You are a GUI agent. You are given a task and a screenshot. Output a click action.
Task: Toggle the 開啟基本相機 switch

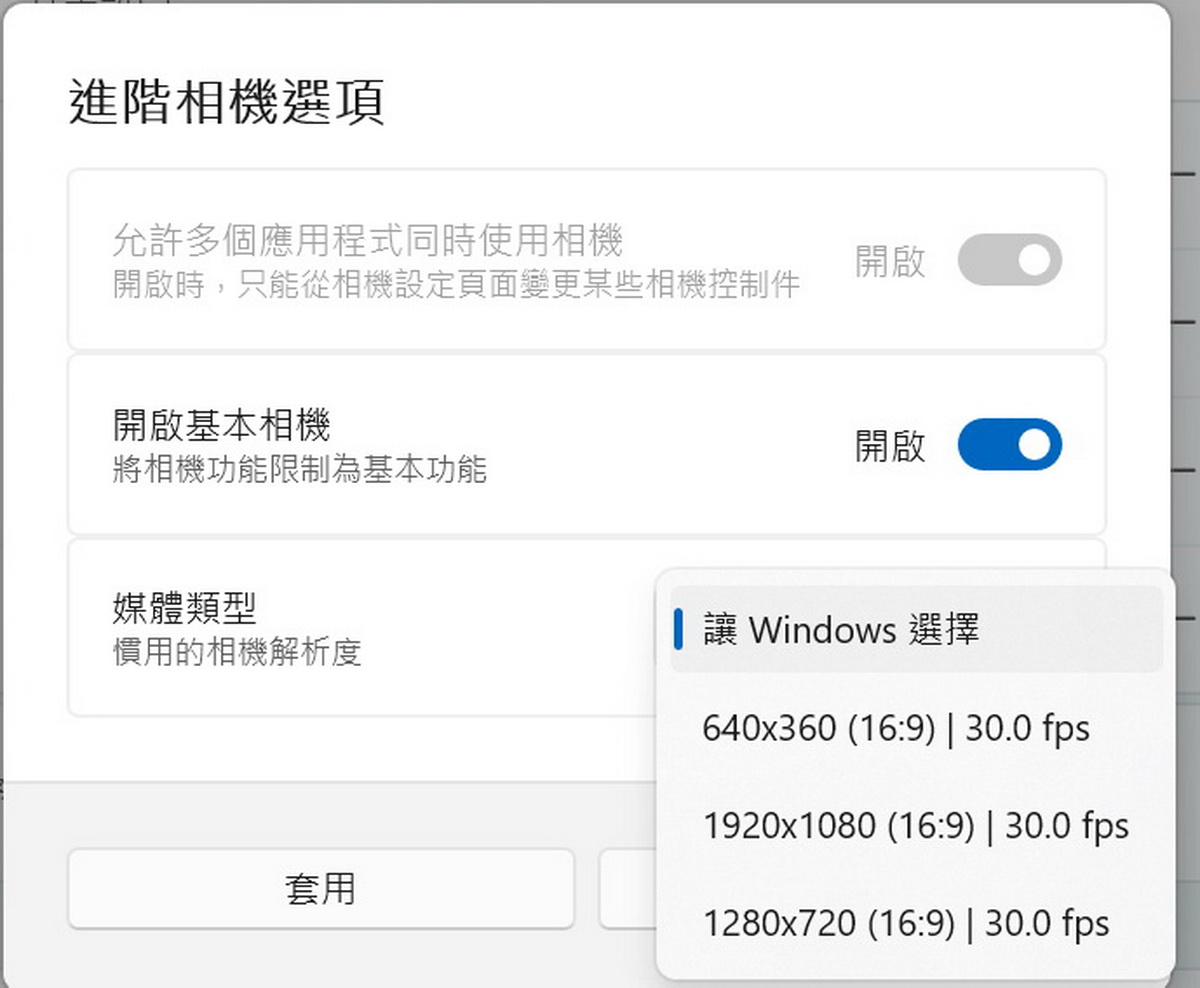point(1009,445)
